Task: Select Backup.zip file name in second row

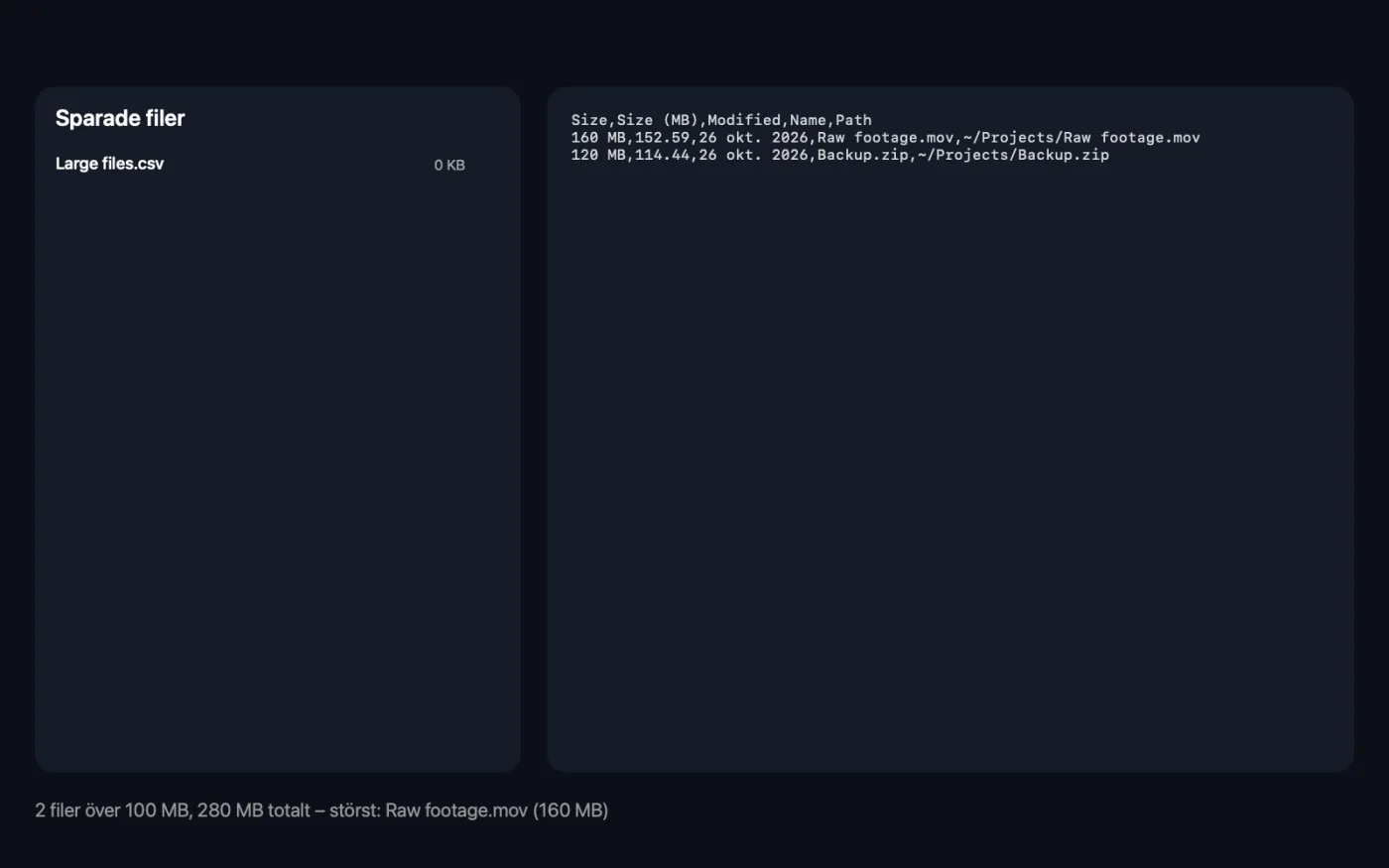Action: pyautogui.click(x=862, y=155)
